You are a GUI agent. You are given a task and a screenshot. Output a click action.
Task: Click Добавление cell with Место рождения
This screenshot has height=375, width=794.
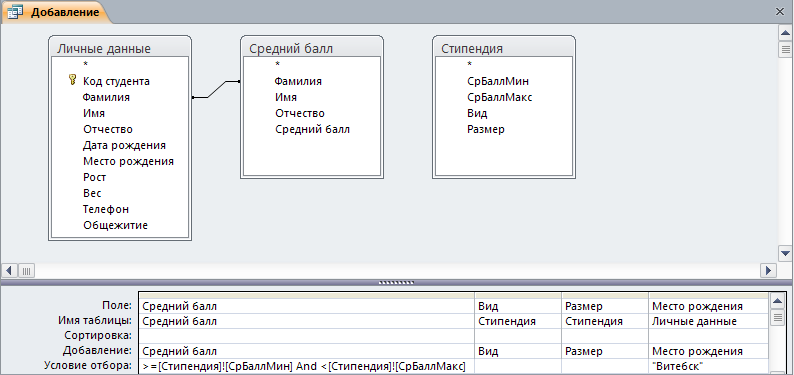(x=707, y=351)
